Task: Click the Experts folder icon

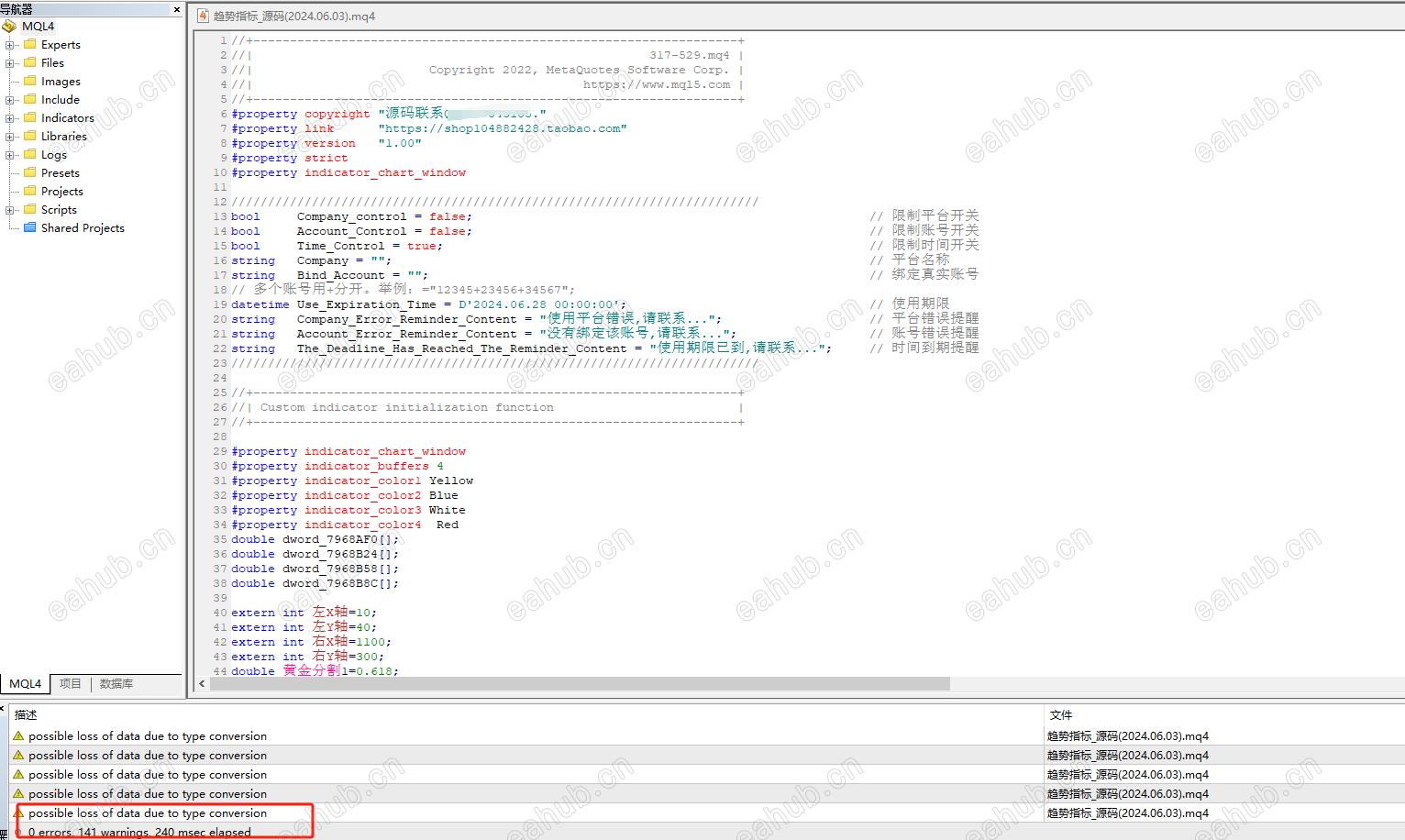Action: point(30,44)
